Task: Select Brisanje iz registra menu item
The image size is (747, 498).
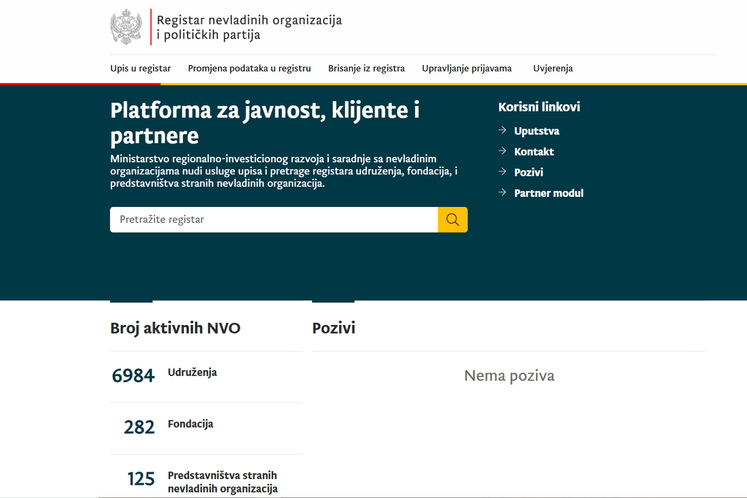Action: coord(366,69)
